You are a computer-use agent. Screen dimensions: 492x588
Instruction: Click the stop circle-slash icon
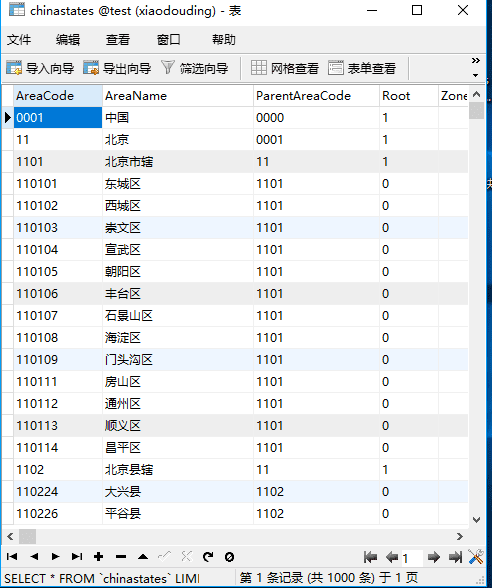[230, 557]
